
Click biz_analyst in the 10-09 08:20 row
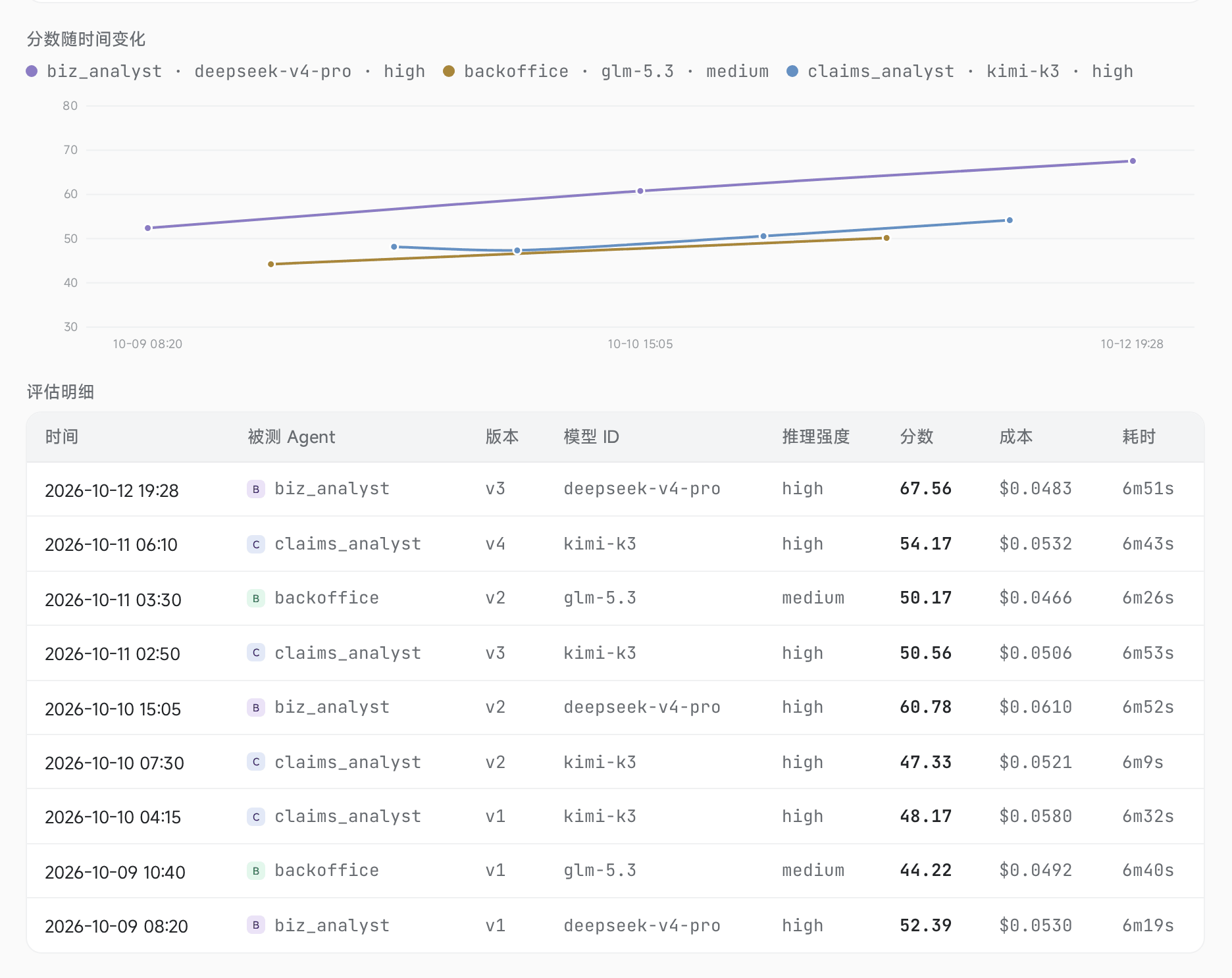(x=332, y=926)
